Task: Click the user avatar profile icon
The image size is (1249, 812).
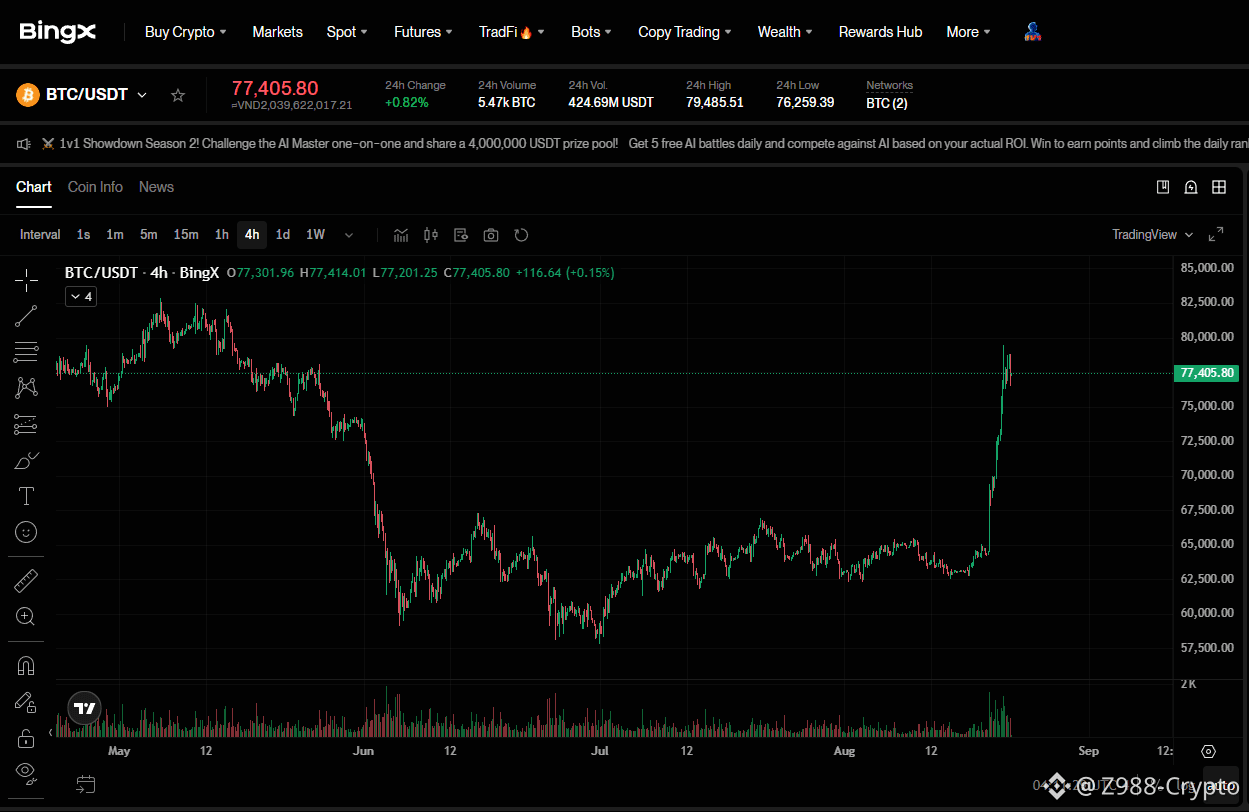Action: pyautogui.click(x=1033, y=32)
